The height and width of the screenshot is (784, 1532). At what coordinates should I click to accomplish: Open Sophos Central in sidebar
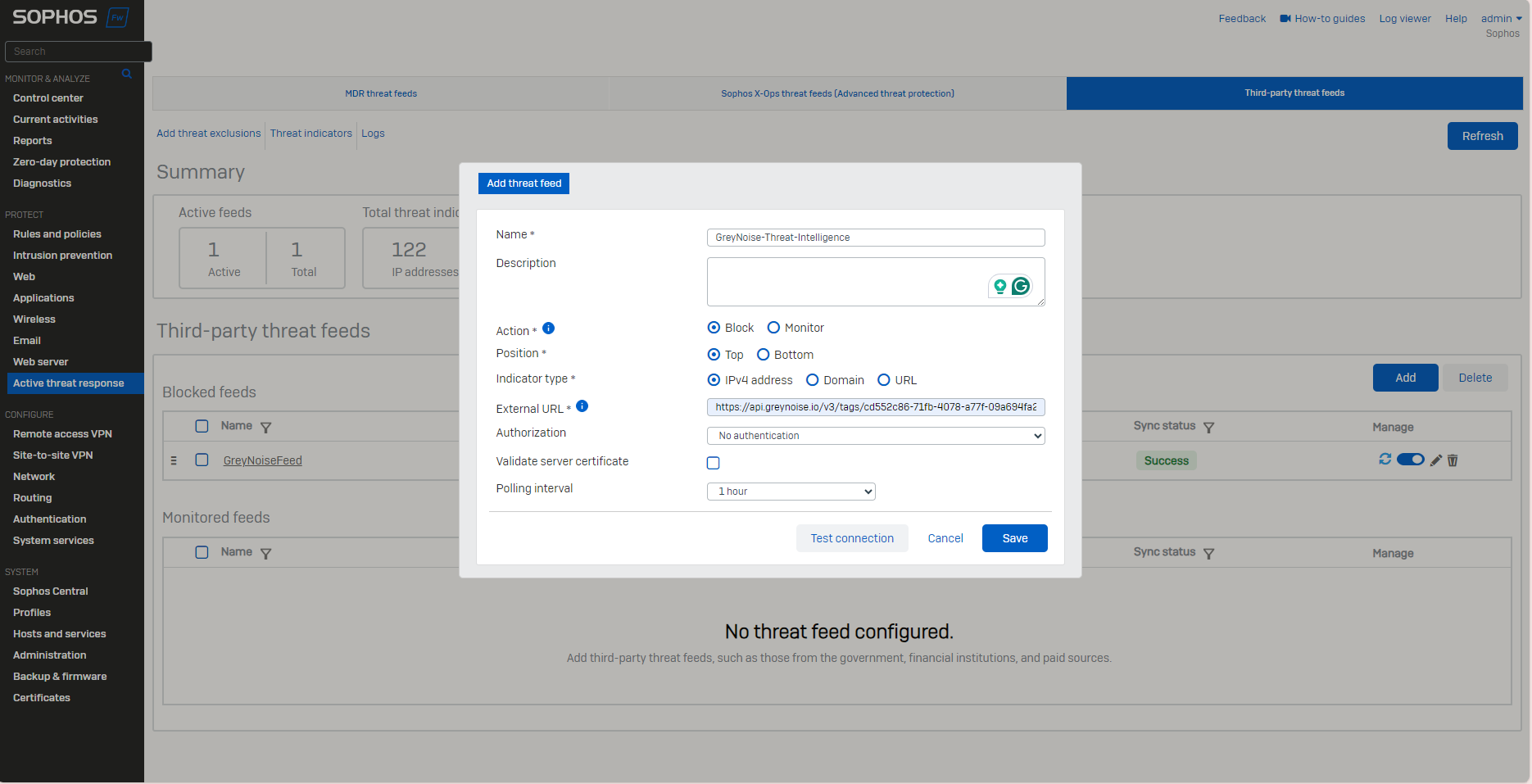pyautogui.click(x=51, y=591)
